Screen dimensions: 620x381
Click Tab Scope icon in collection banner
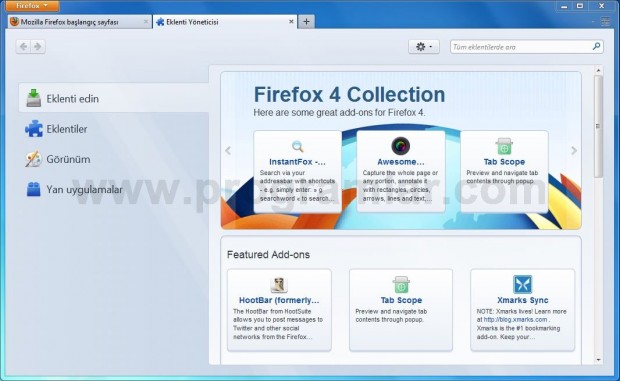pos(504,146)
